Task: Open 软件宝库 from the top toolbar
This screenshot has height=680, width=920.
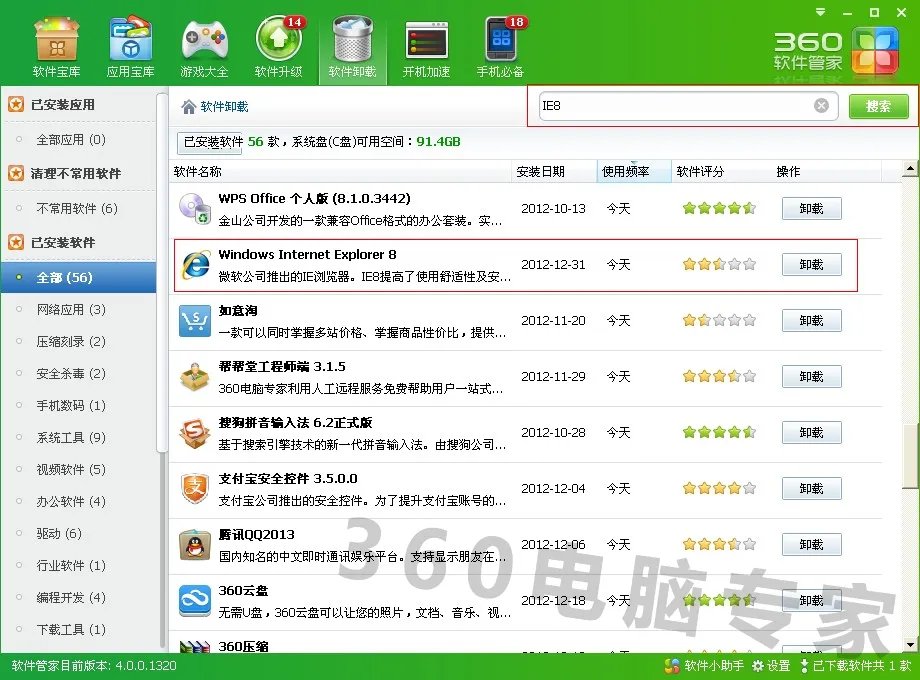Action: 56,44
